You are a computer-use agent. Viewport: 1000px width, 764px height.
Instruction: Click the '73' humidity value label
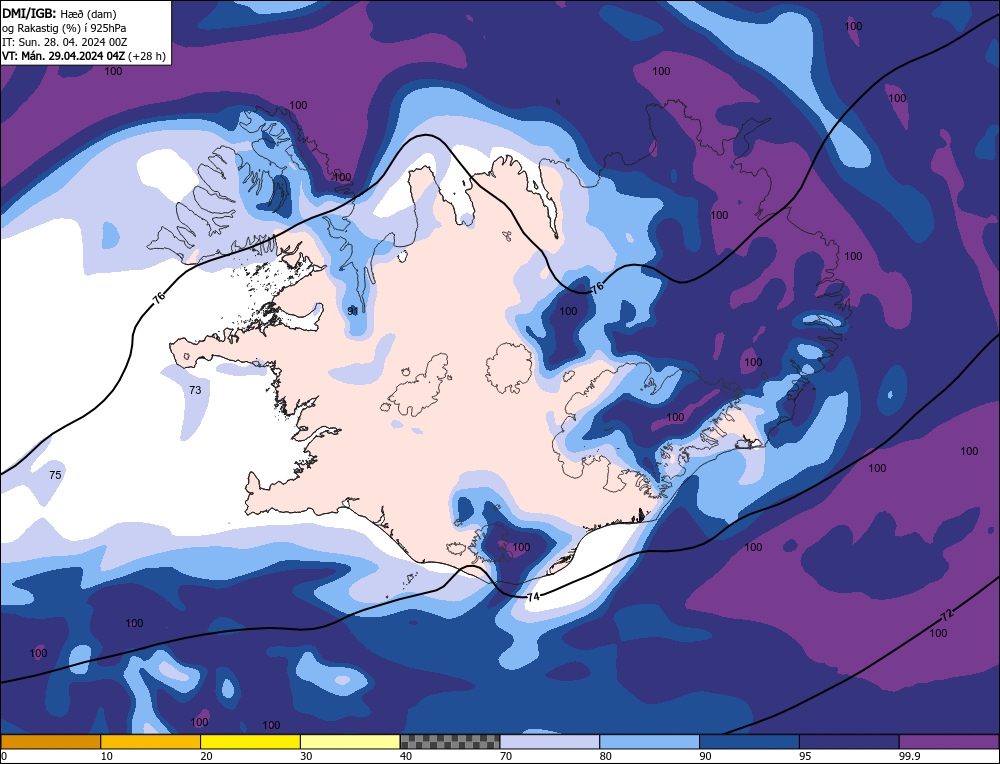point(195,390)
